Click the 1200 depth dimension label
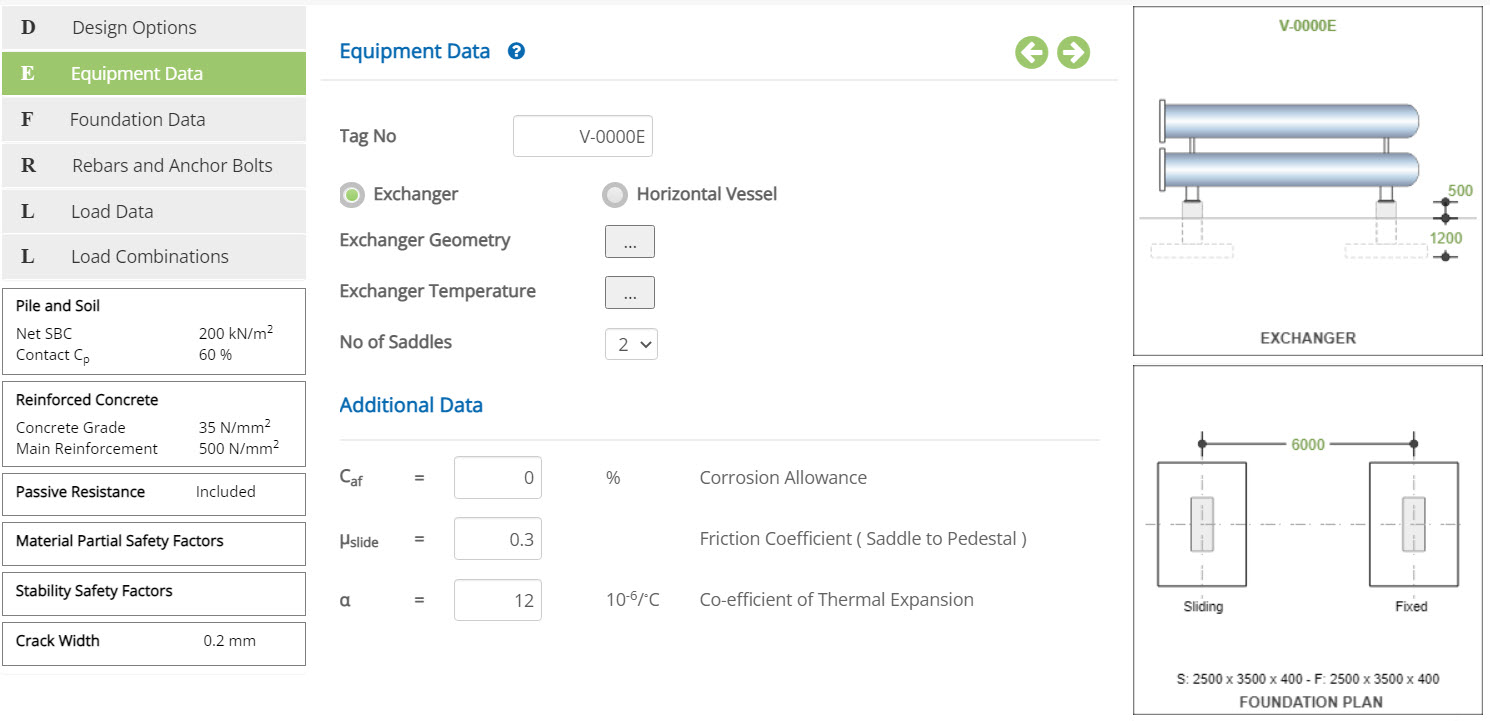 tap(1445, 238)
